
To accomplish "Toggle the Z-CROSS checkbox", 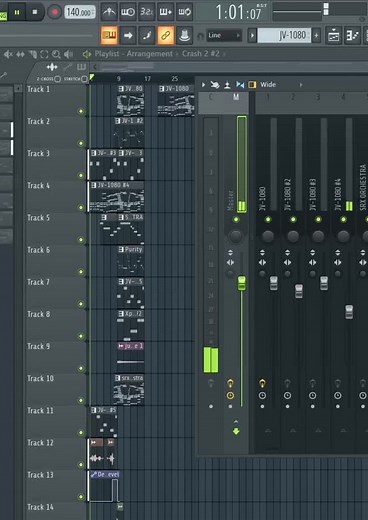I will click(x=57, y=79).
